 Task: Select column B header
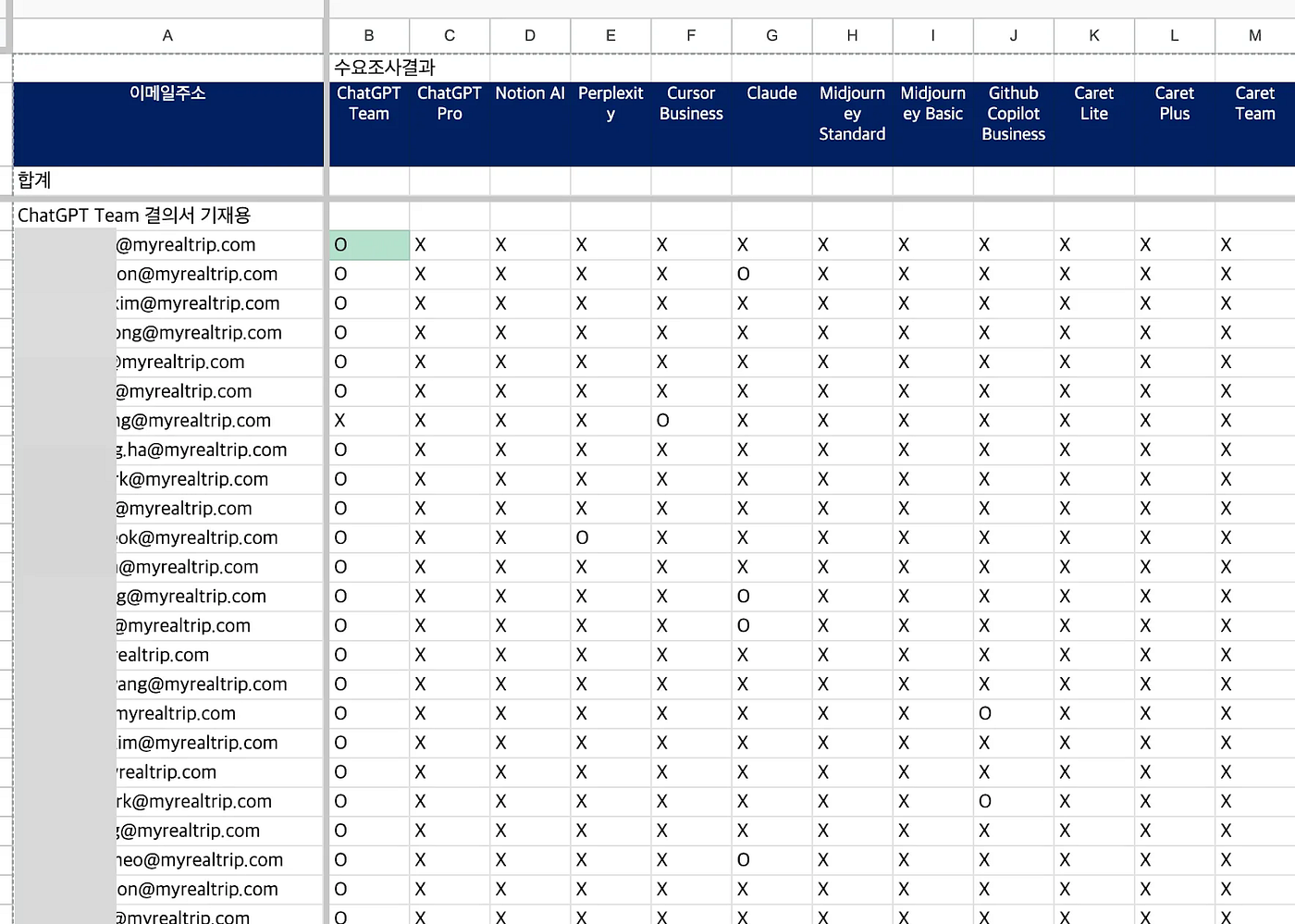(369, 35)
